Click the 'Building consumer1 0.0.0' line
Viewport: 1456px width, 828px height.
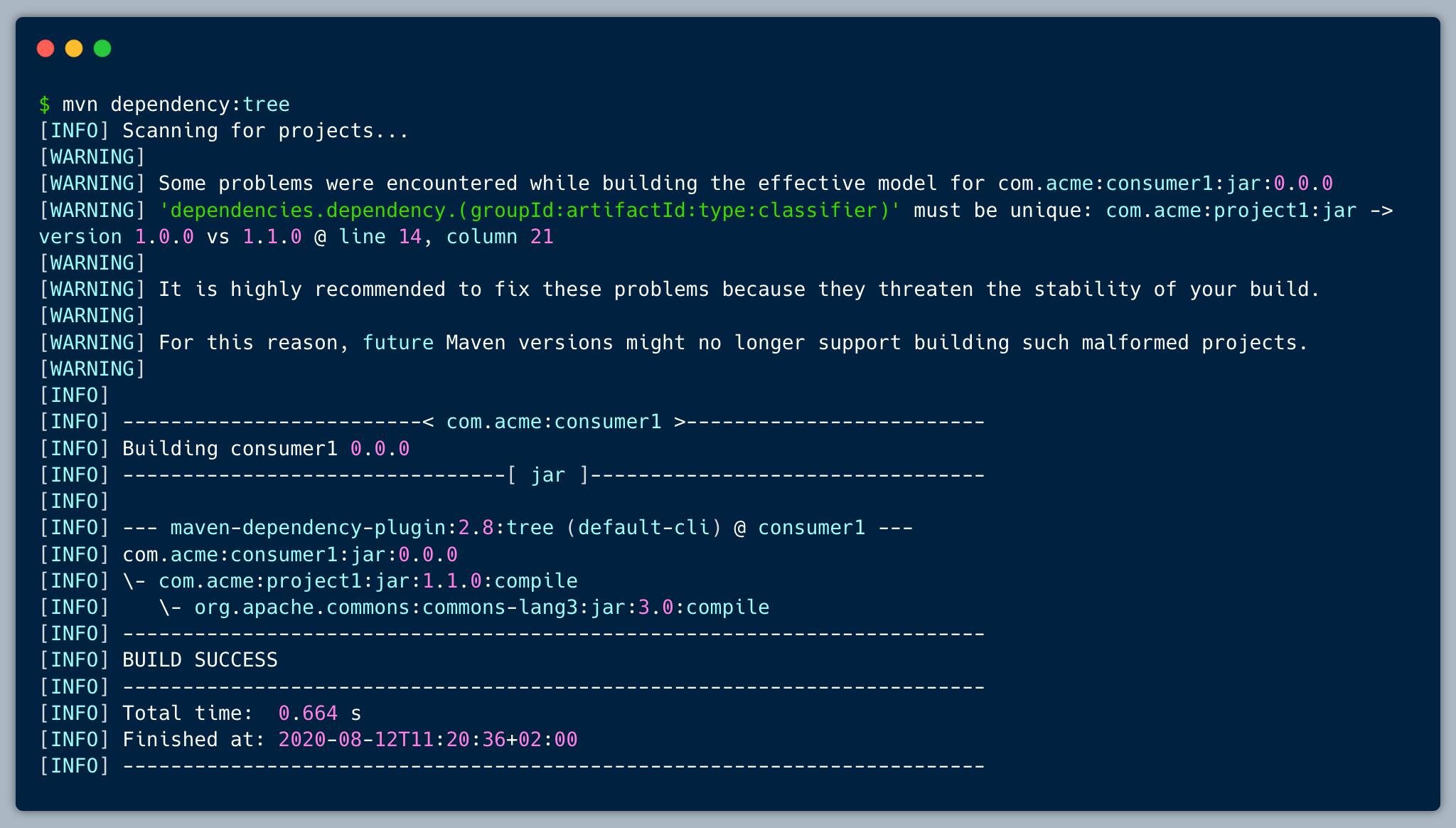[x=265, y=449]
